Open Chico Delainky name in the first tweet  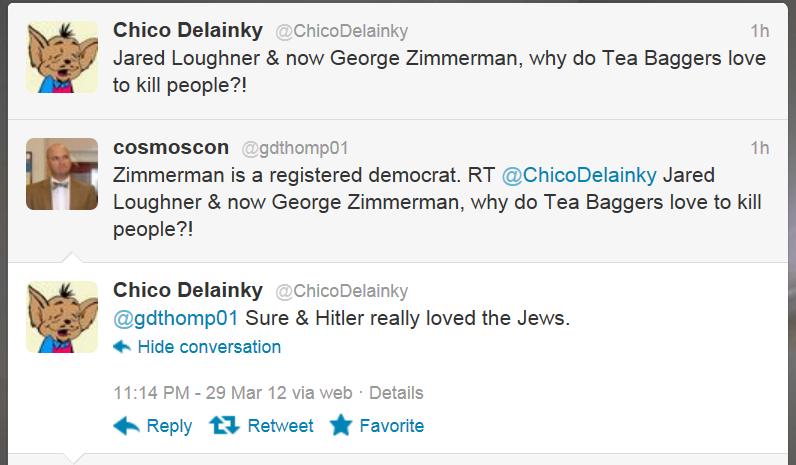point(188,30)
